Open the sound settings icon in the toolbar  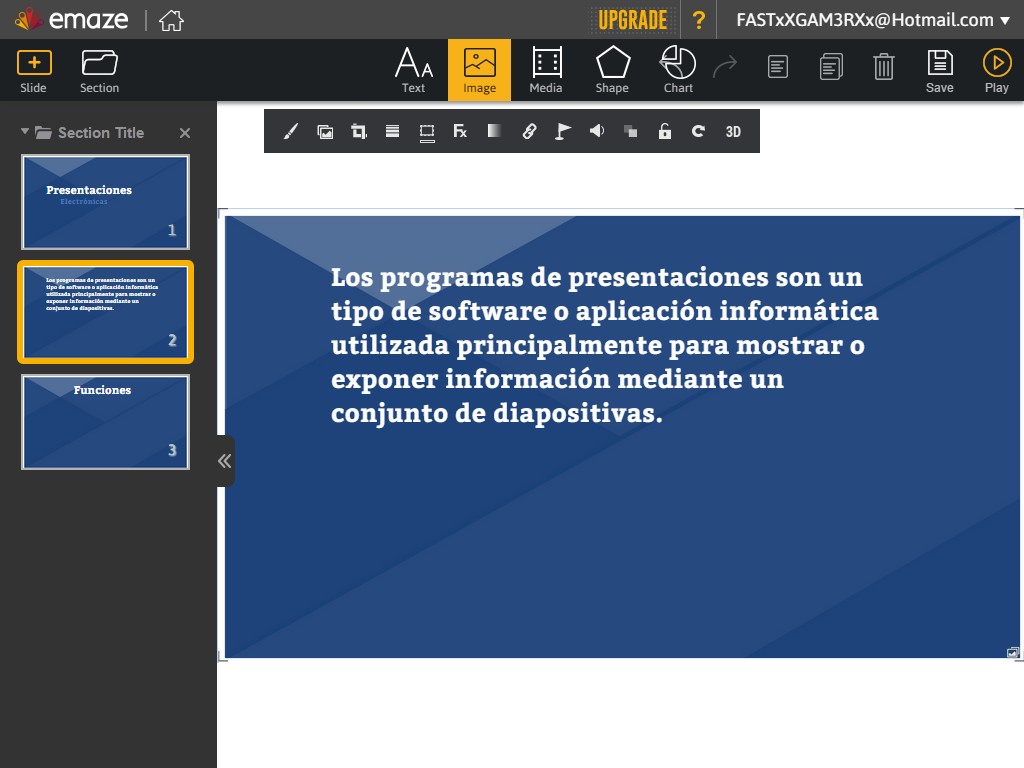(596, 130)
